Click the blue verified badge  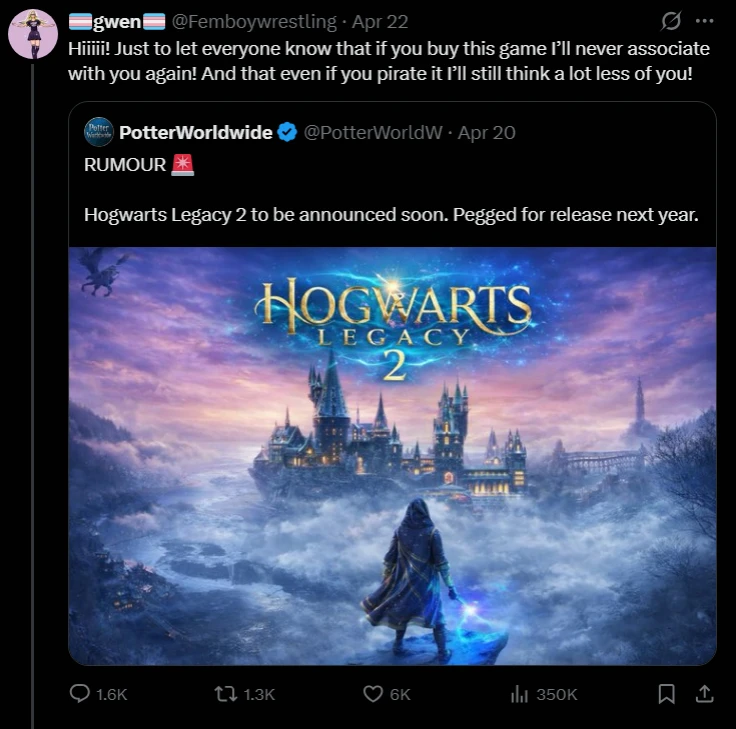[286, 132]
